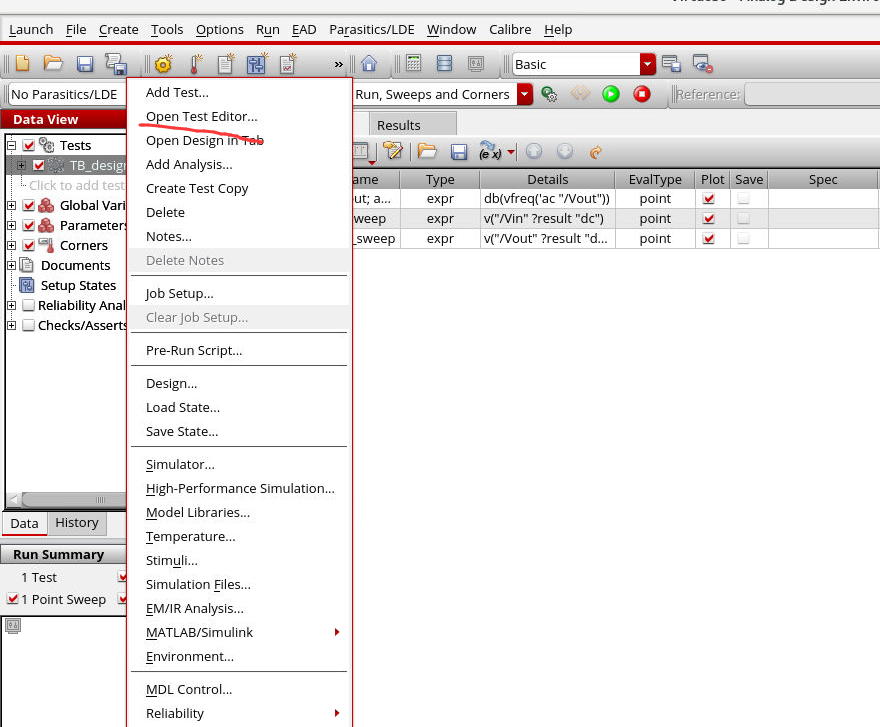Click the eye monitor icon with red dot

tap(703, 63)
